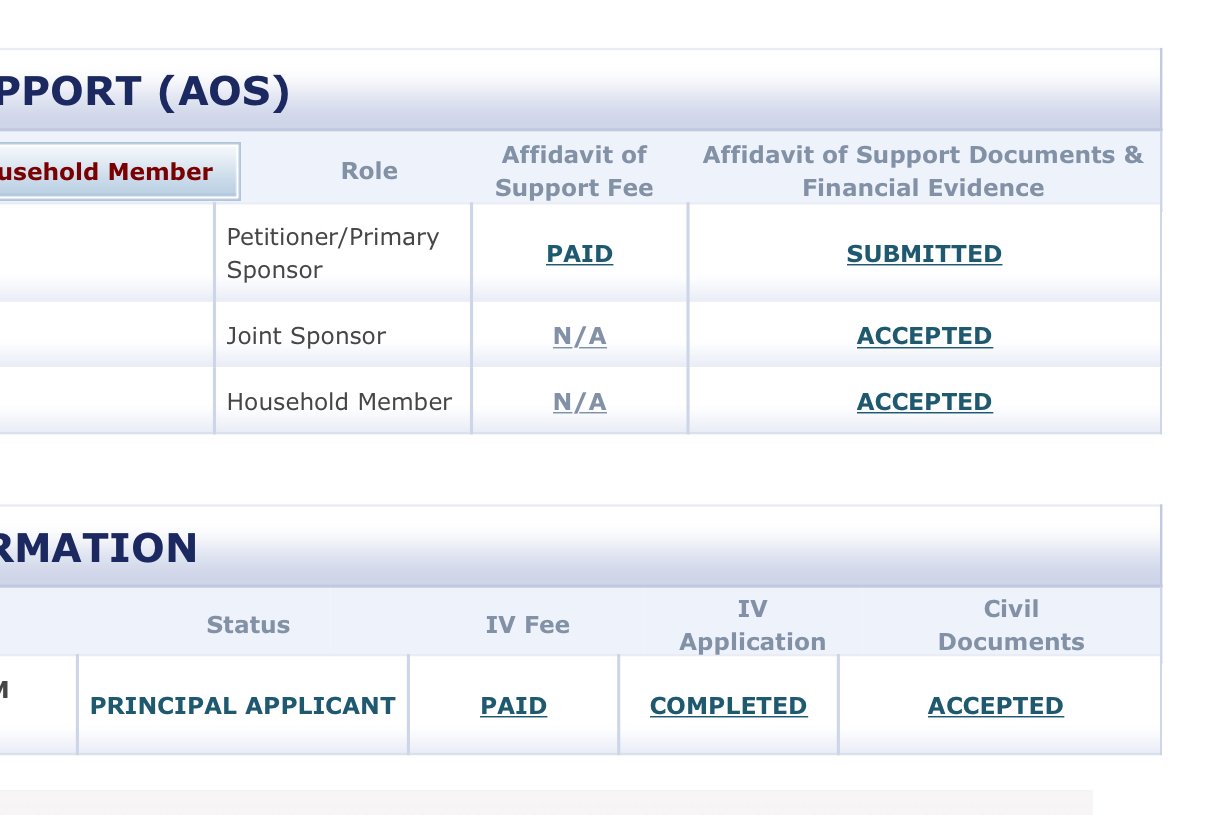The image size is (1227, 815).
Task: Open the Petitioner's PAID Affidavit of Support Fee link
Action: (x=579, y=254)
